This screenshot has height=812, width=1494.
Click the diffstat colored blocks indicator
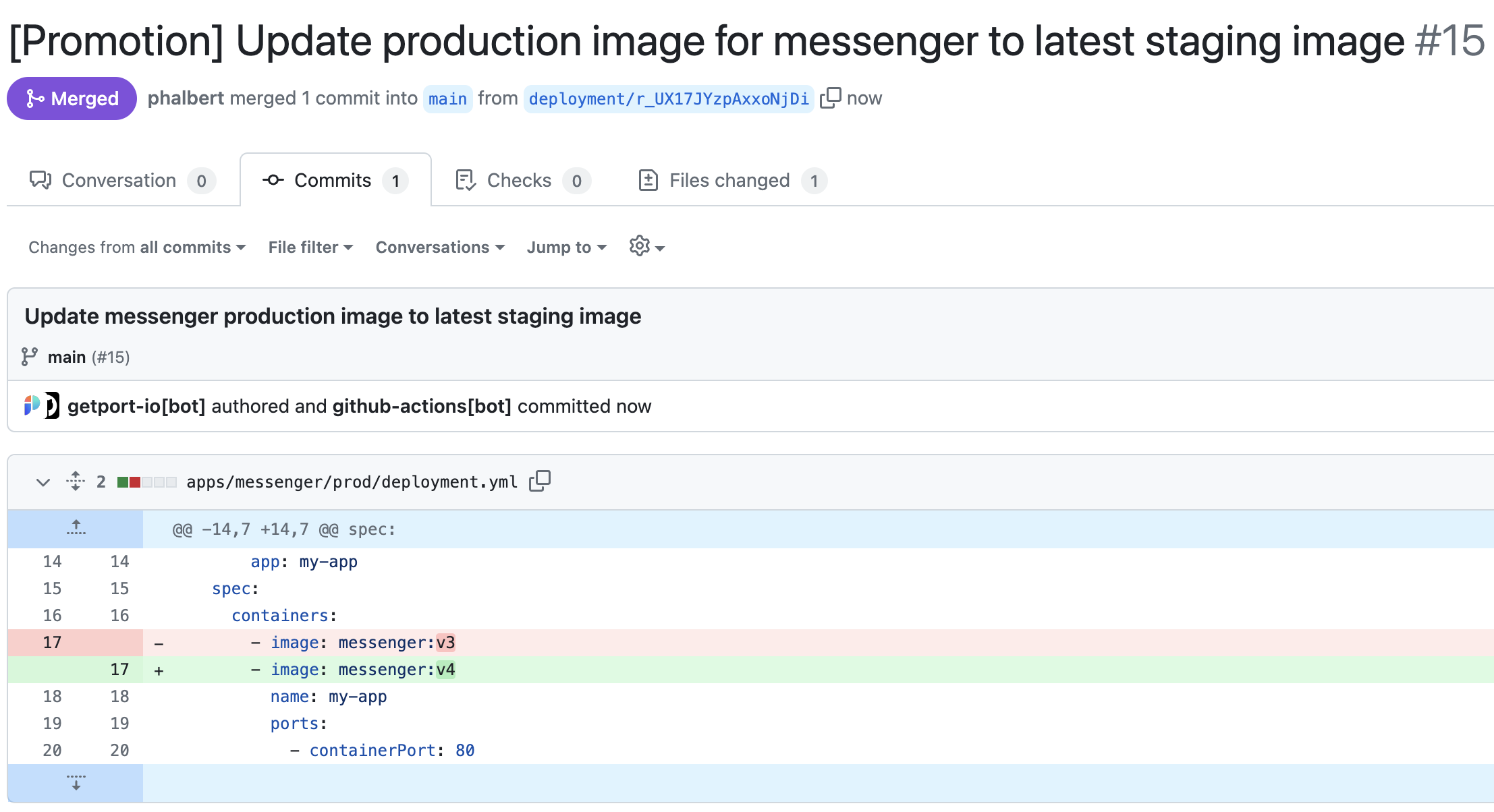coord(146,482)
